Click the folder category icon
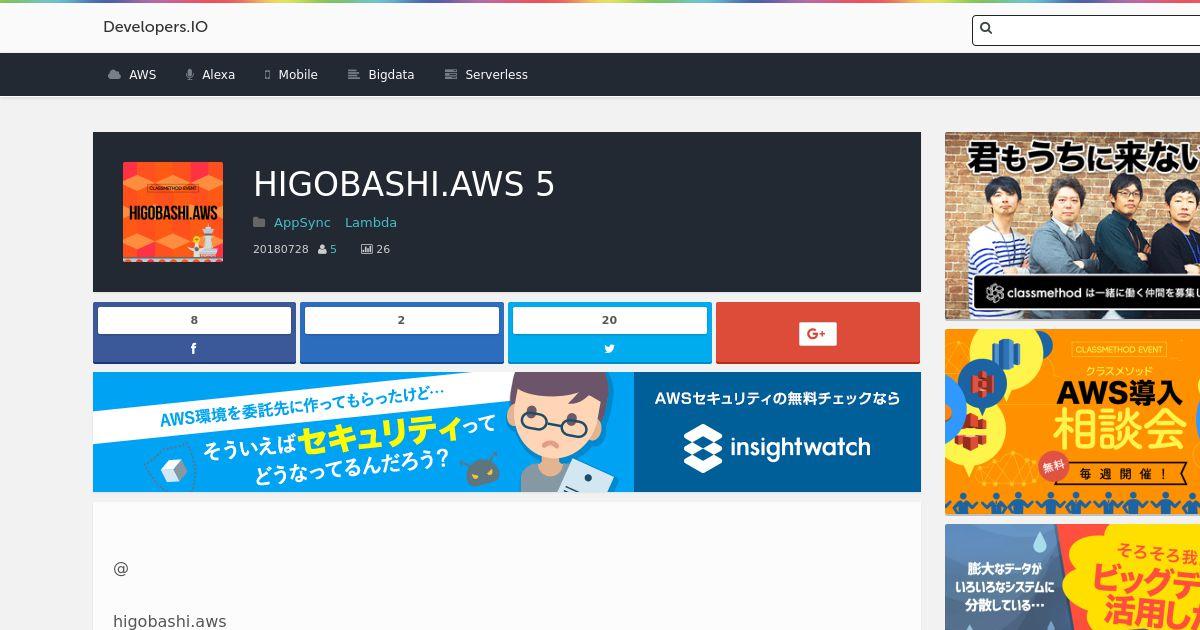Screen dimensions: 1200x630 259,223
